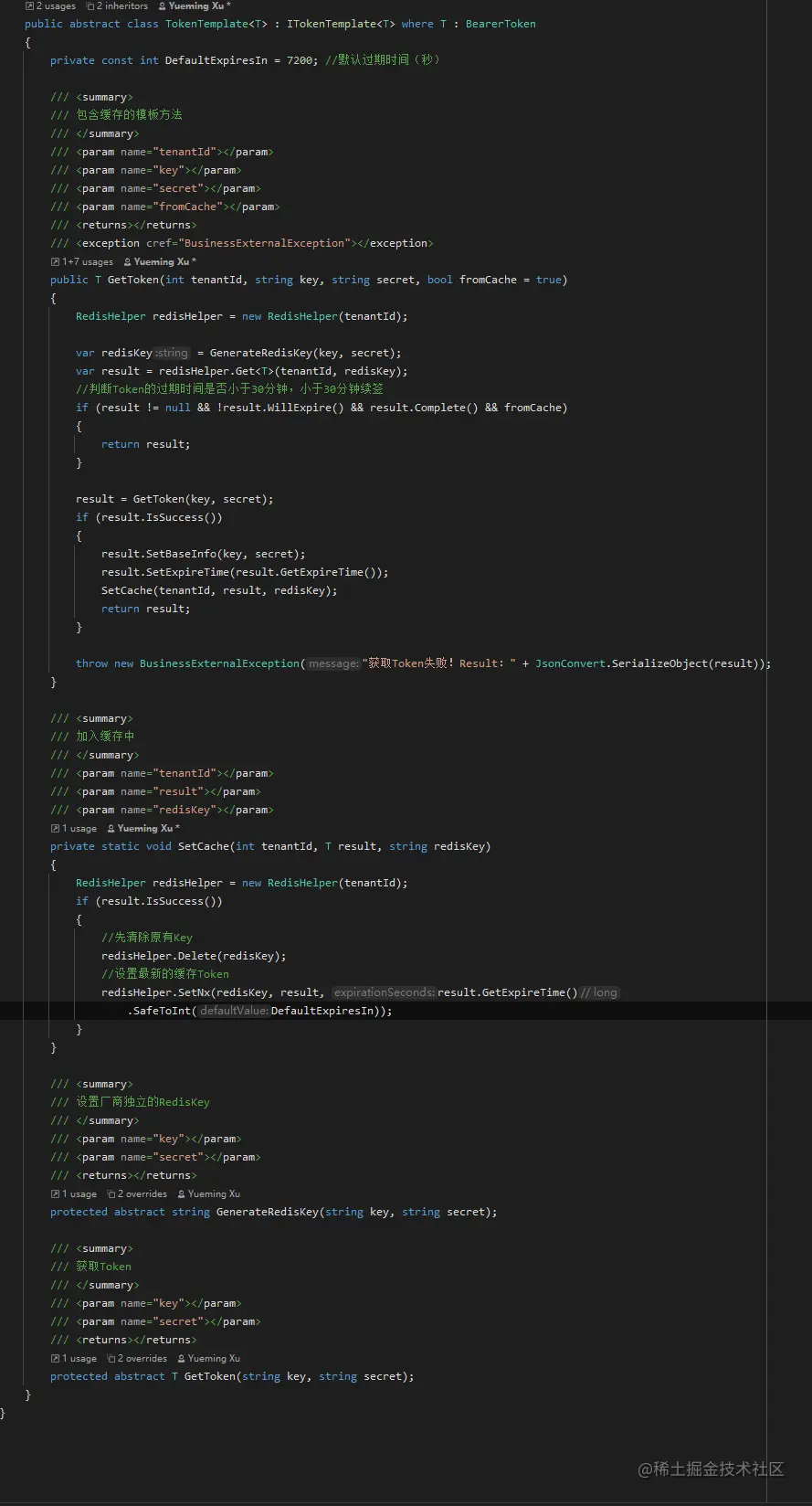Click author lens "Yueming Xu" above the SetCache method
Viewport: 812px width, 1506px height.
coord(143,828)
